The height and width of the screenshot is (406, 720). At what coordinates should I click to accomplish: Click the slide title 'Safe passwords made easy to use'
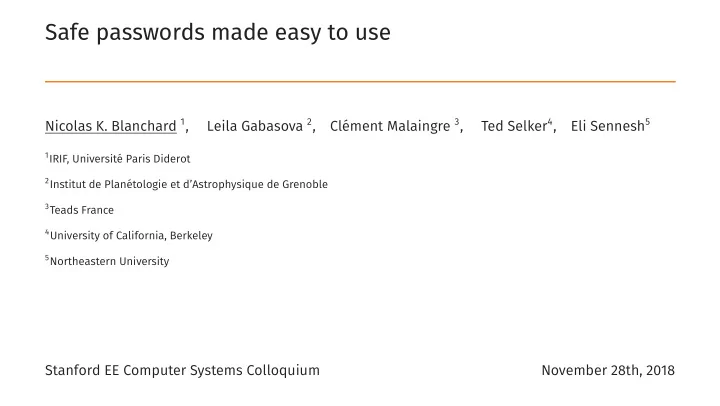218,33
